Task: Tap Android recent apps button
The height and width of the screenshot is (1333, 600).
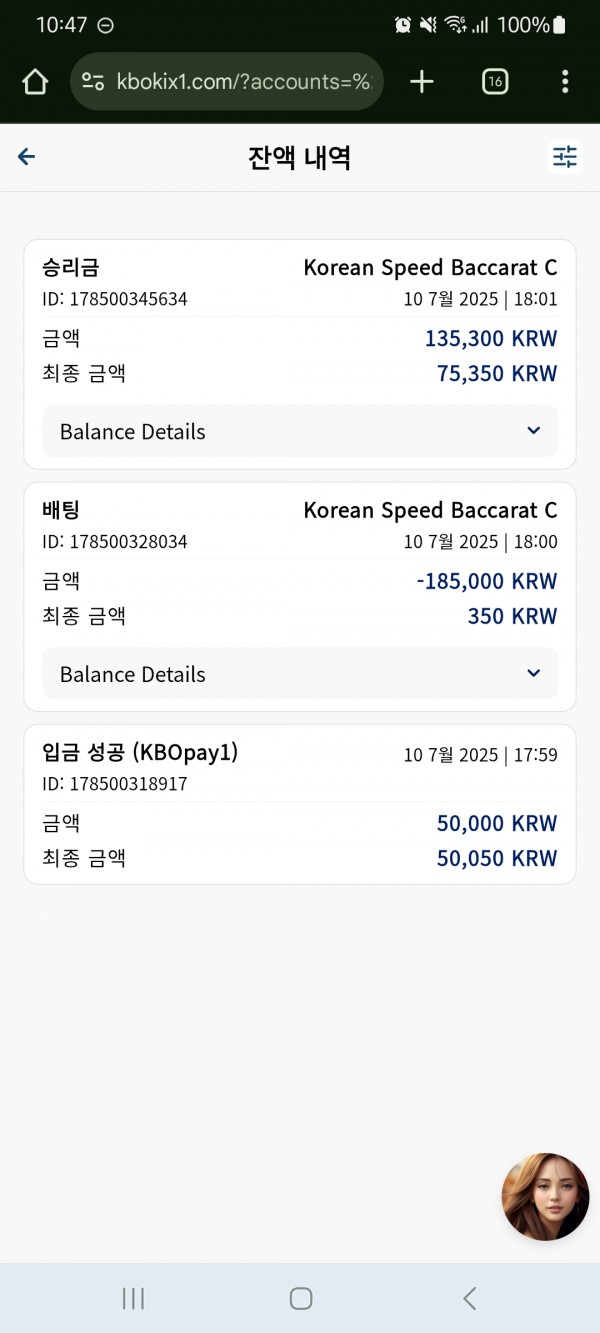Action: [x=132, y=1298]
